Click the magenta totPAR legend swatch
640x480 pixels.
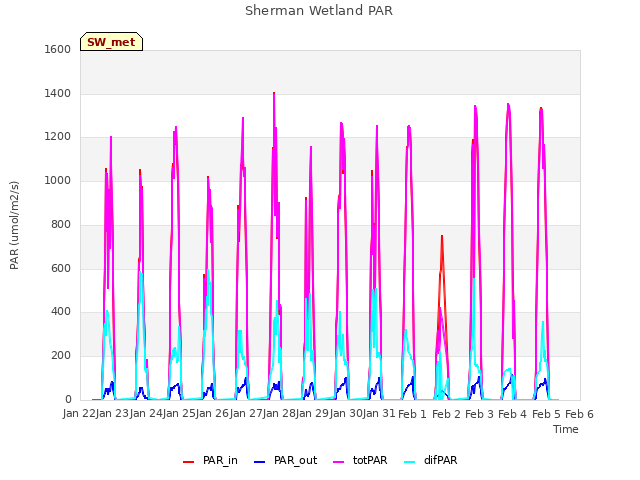(339, 462)
